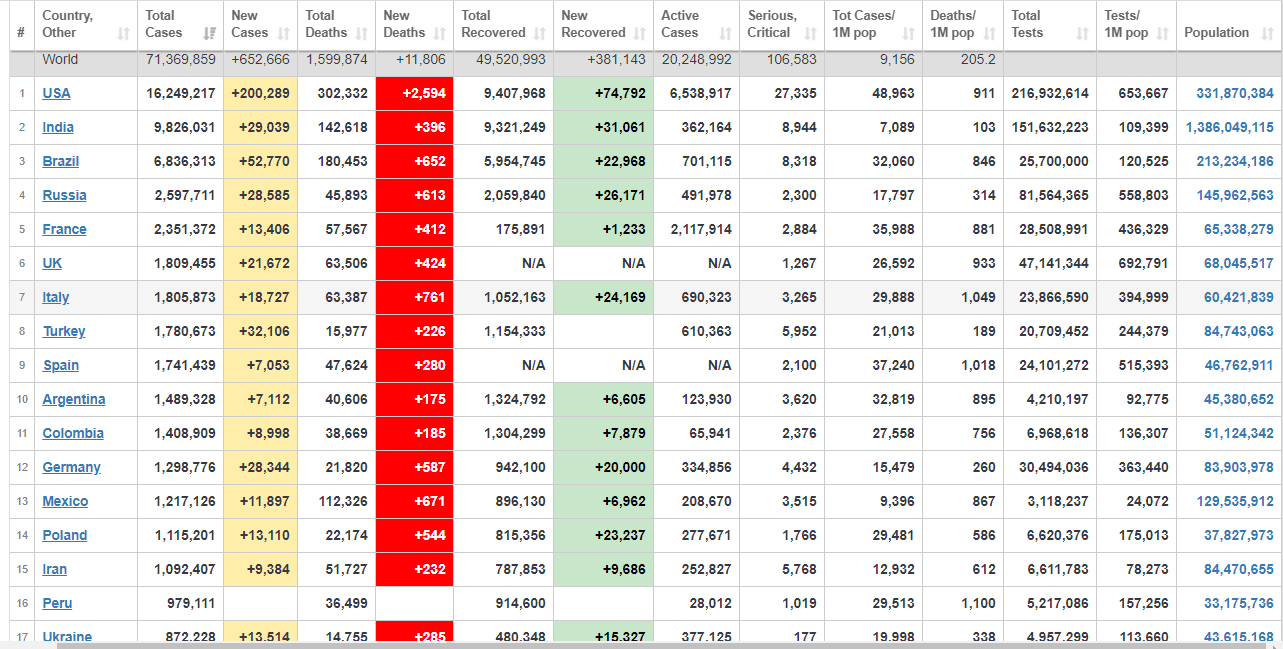The height and width of the screenshot is (649, 1283).
Task: Sort by New Deaths arrow icon
Action: (x=439, y=33)
